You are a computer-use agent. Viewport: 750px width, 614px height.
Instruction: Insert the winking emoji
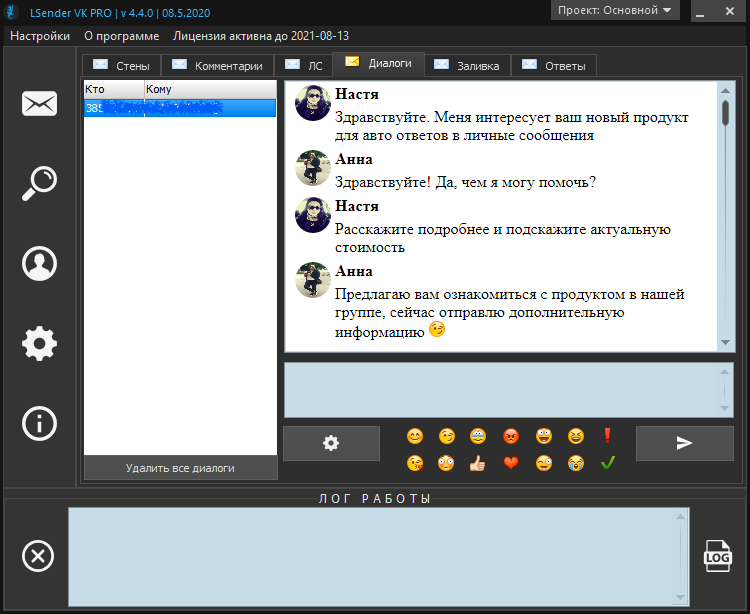(447, 436)
